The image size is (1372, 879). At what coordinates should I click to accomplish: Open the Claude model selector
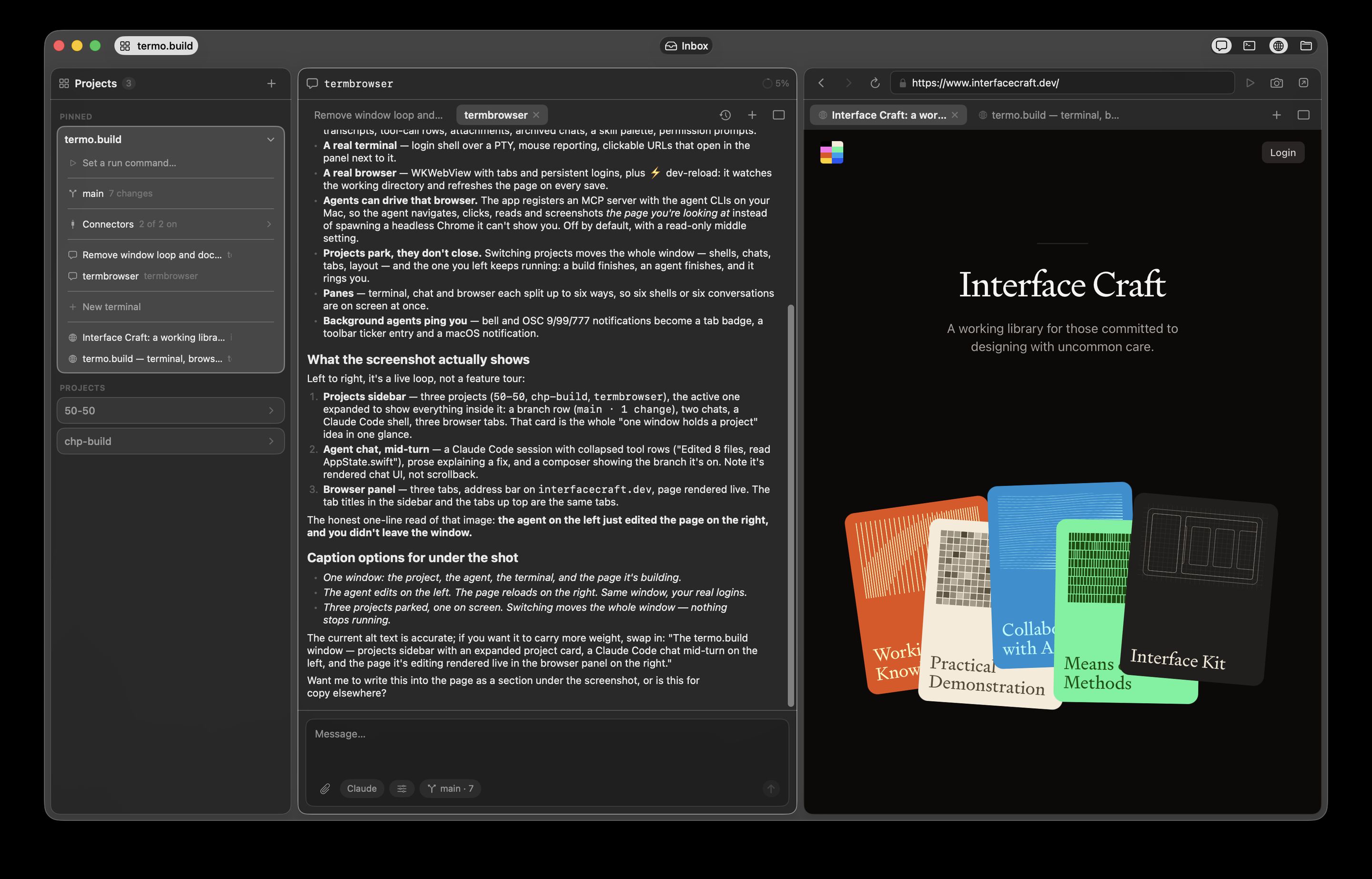point(362,788)
